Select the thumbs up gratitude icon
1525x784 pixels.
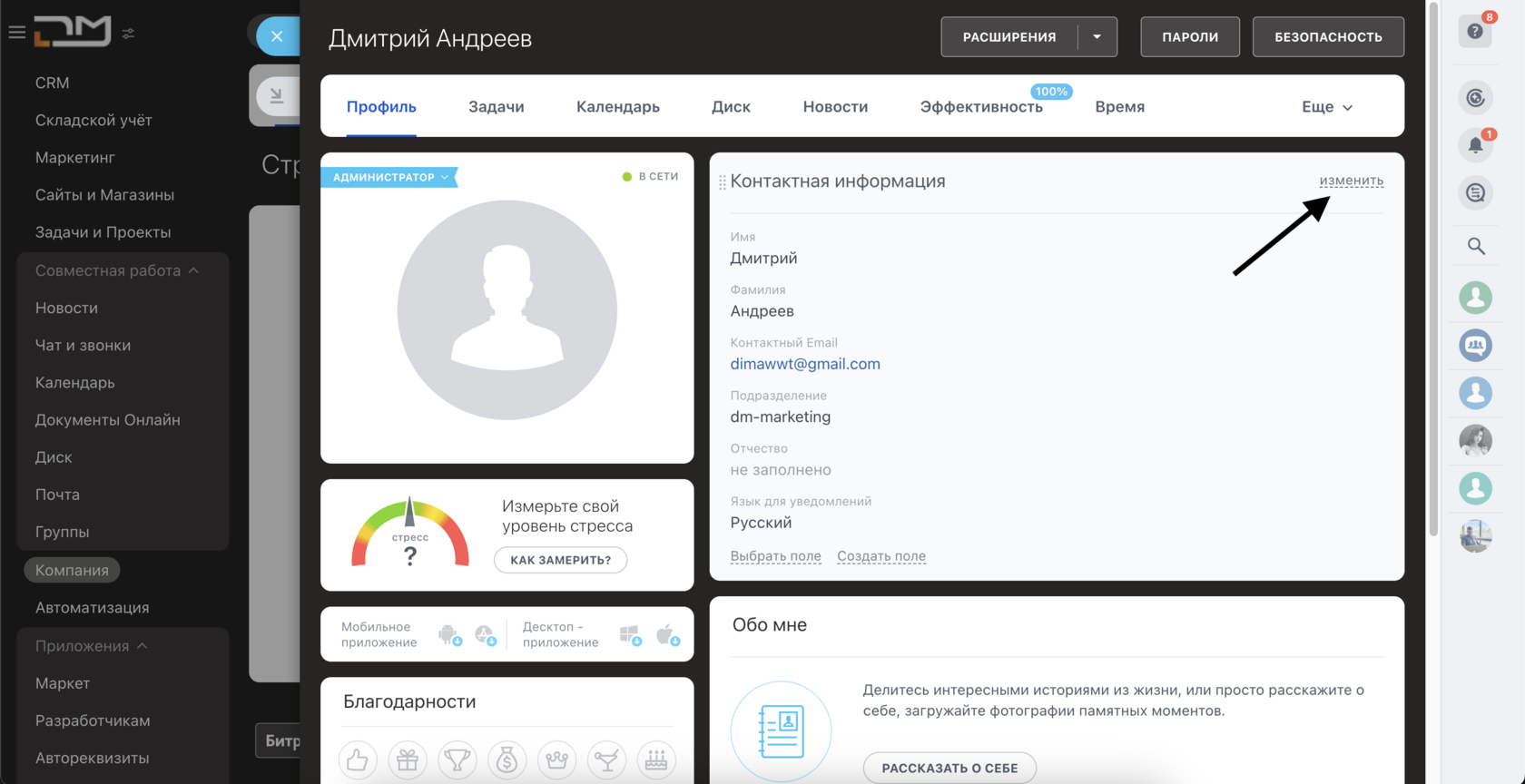point(358,759)
